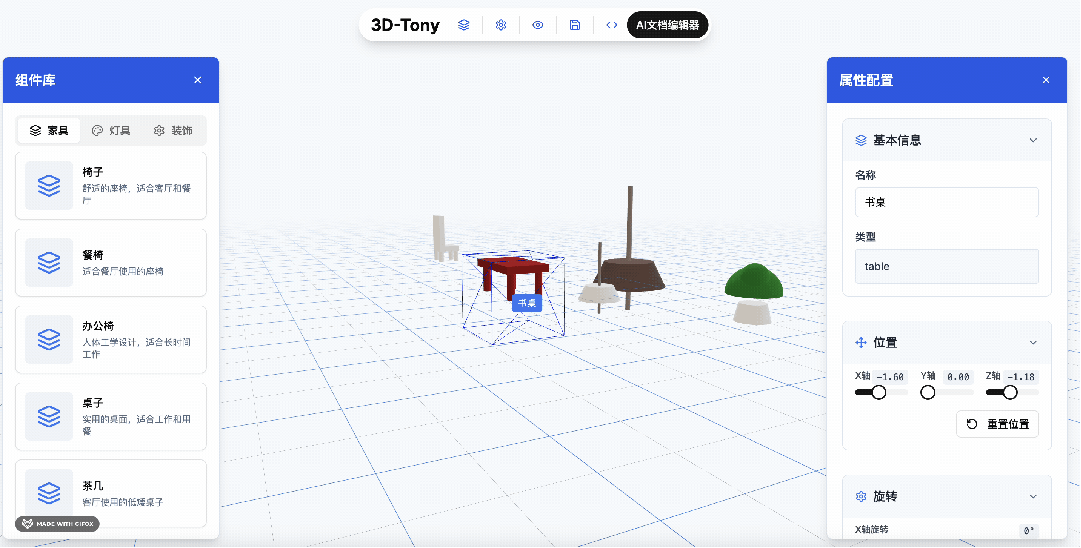Image resolution: width=1081 pixels, height=548 pixels.
Task: Click the 灯具 tab palette icon
Action: 97,130
